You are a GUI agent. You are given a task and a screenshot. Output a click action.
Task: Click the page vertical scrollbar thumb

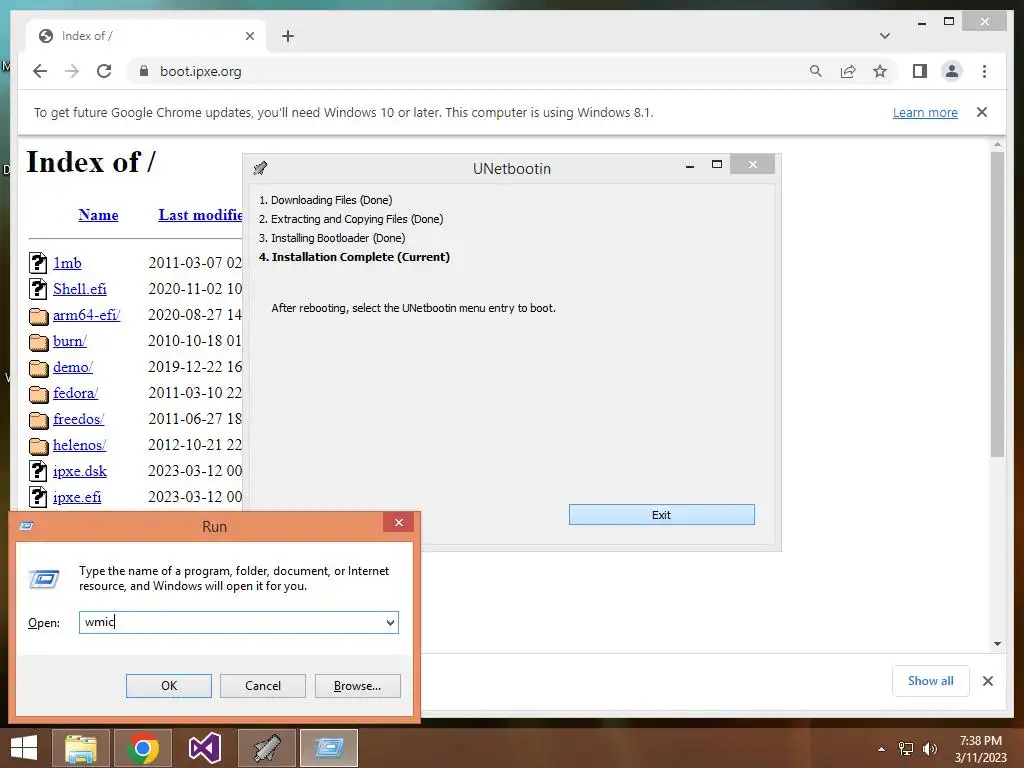pos(997,304)
